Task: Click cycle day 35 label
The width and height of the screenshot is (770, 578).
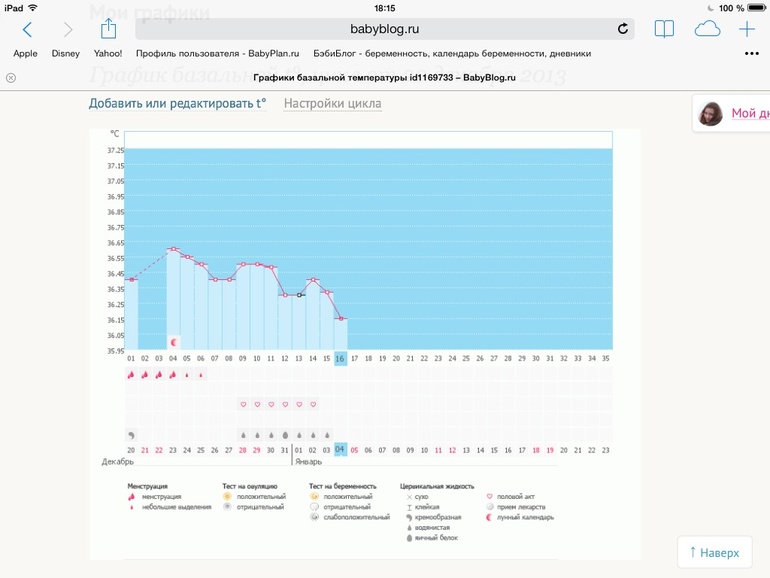Action: tap(605, 358)
